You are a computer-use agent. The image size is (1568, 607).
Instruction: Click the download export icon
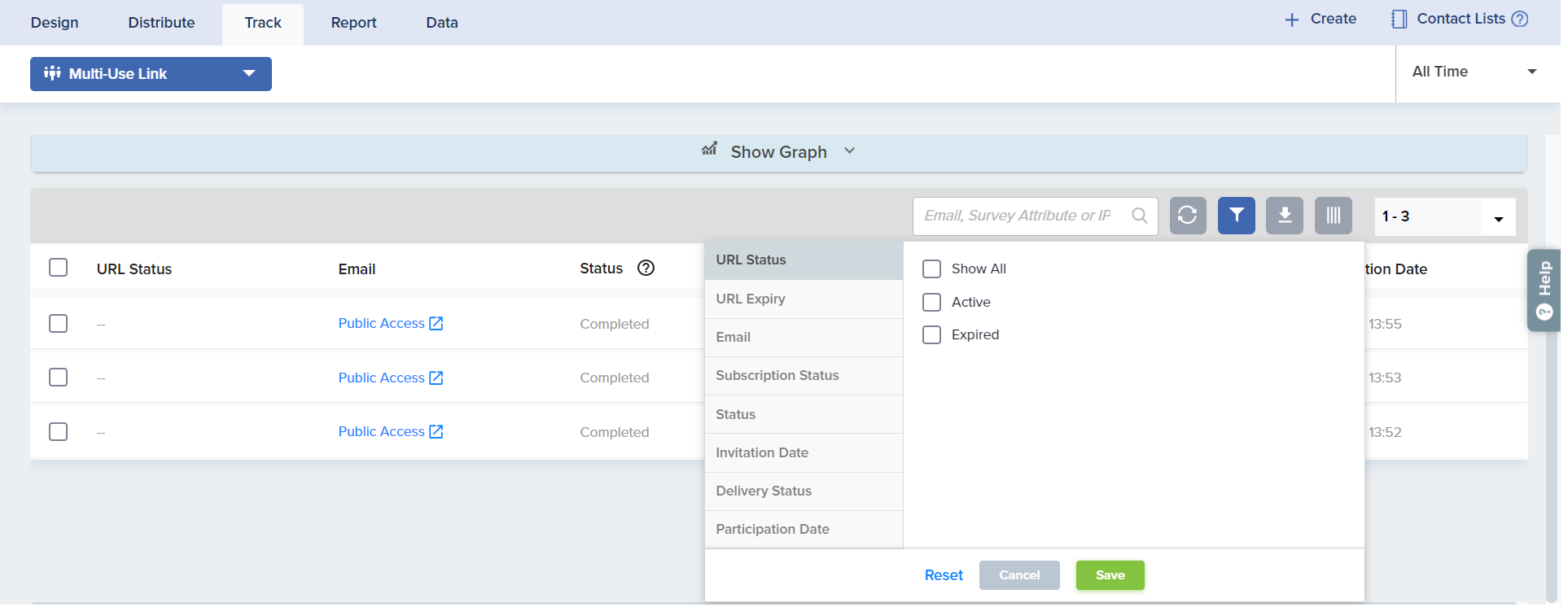1284,216
